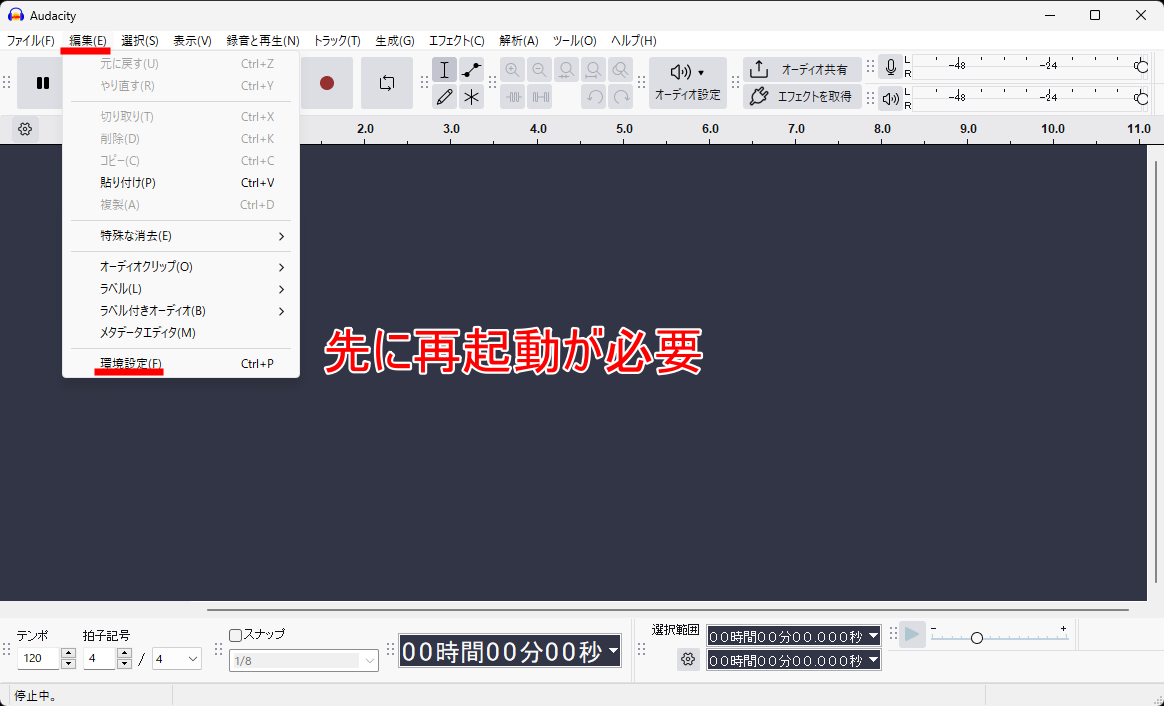Click the Silence audio selection icon
The image size is (1164, 706).
pos(539,97)
